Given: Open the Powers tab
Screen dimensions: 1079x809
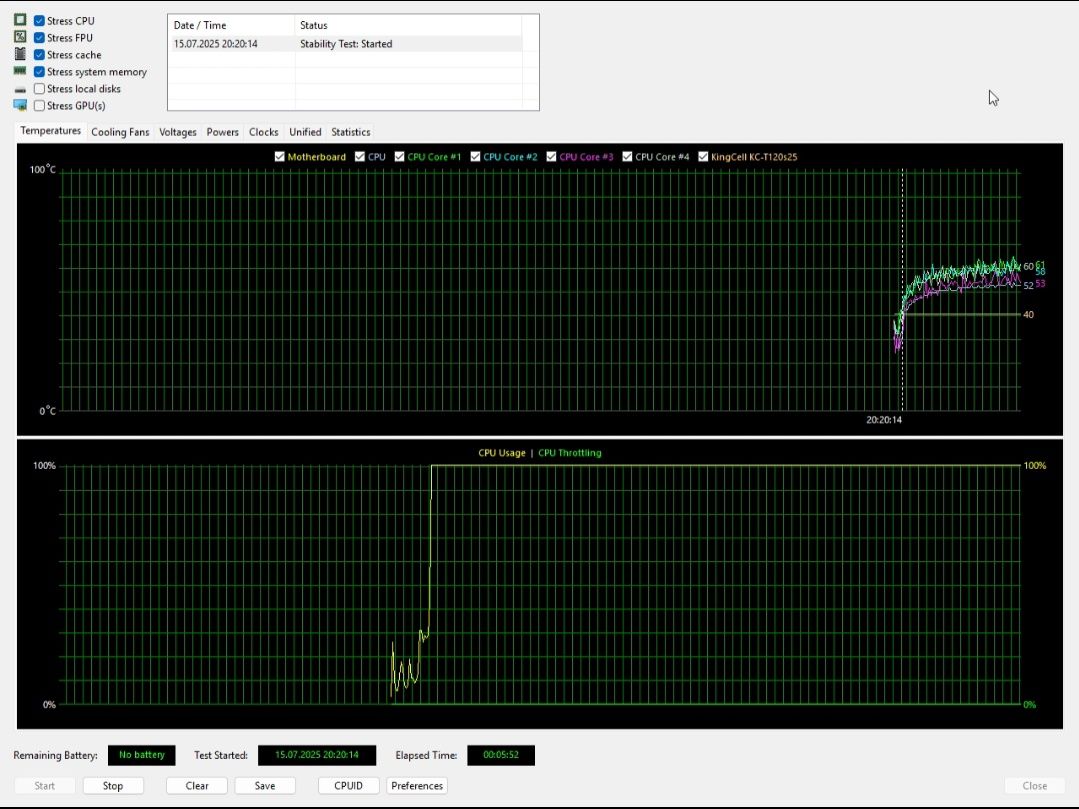Looking at the screenshot, I should [x=222, y=132].
